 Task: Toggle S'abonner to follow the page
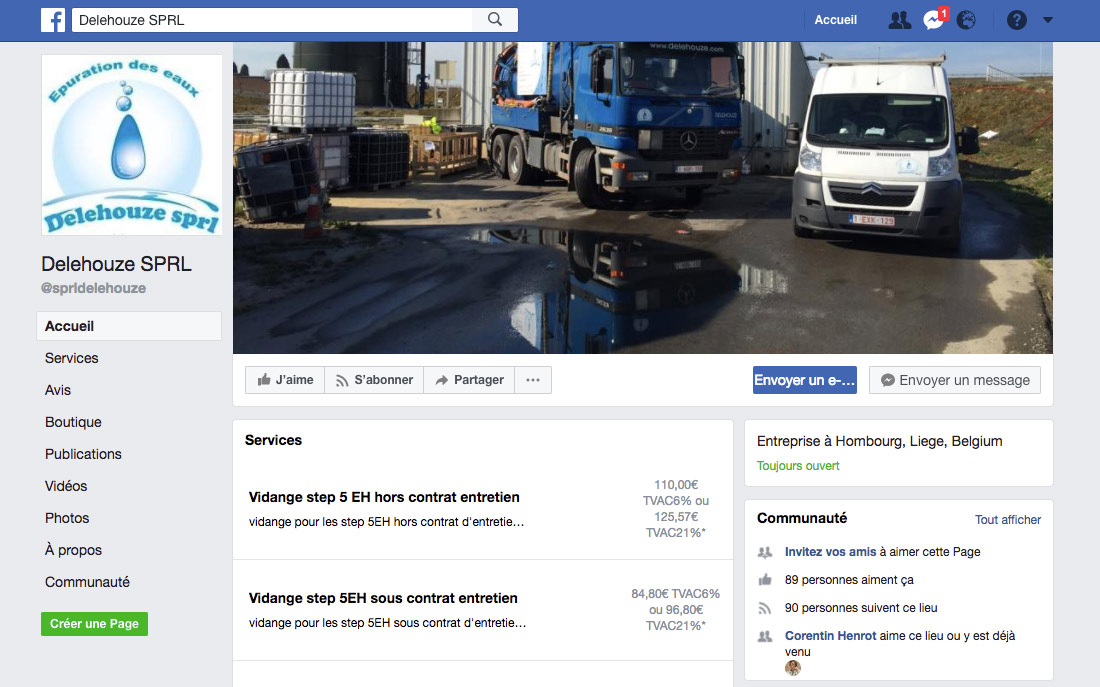point(374,380)
